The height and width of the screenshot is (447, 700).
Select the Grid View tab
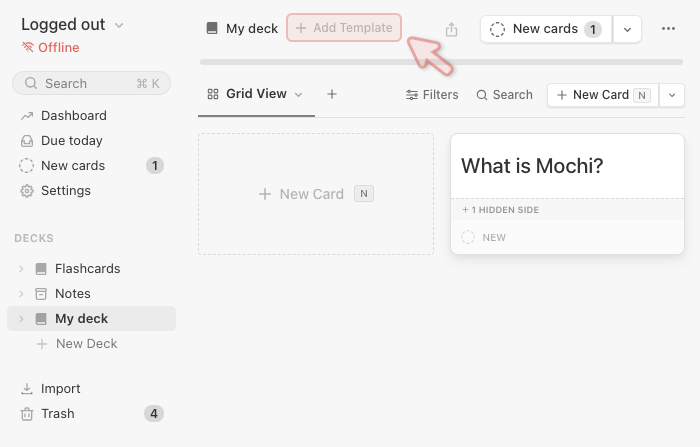tap(255, 94)
